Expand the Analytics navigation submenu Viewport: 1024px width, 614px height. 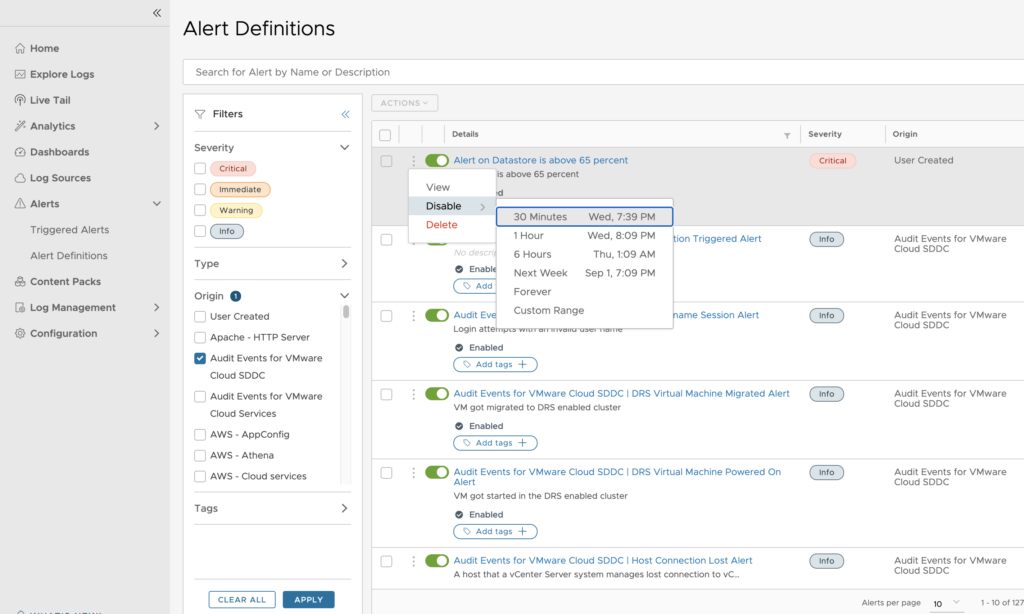tap(157, 126)
